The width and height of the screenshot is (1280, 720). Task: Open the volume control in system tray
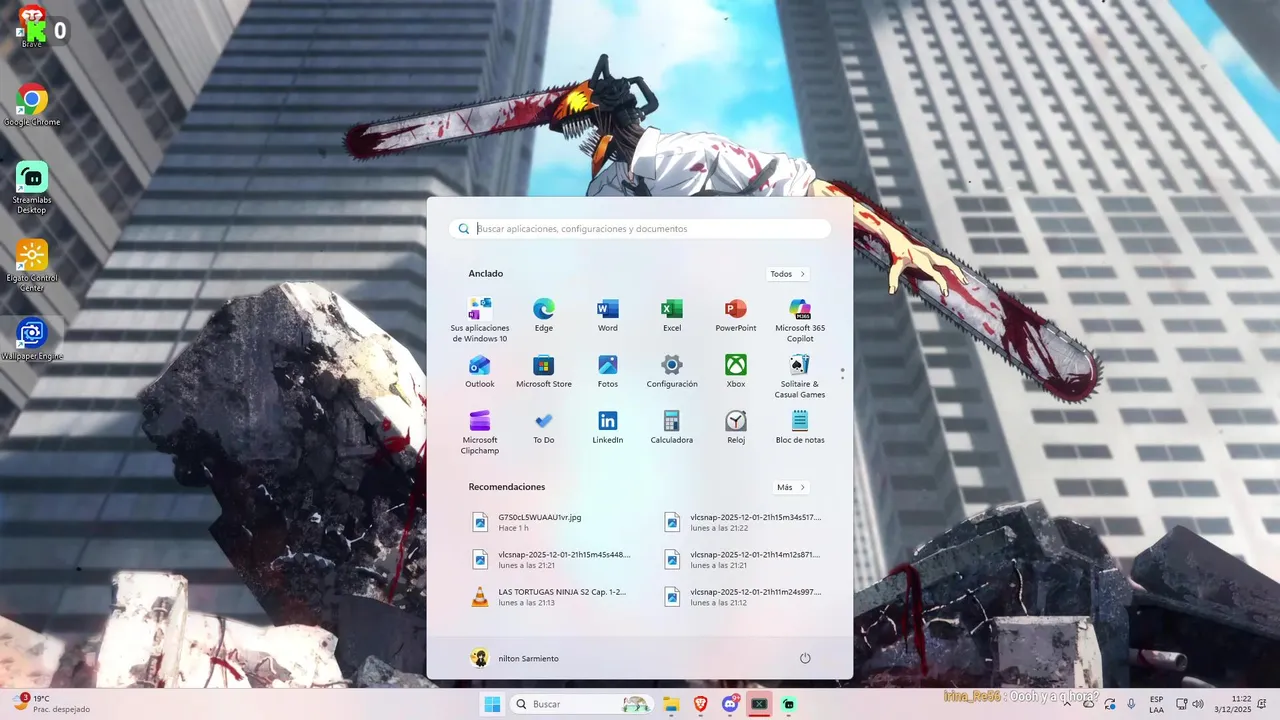[x=1198, y=704]
